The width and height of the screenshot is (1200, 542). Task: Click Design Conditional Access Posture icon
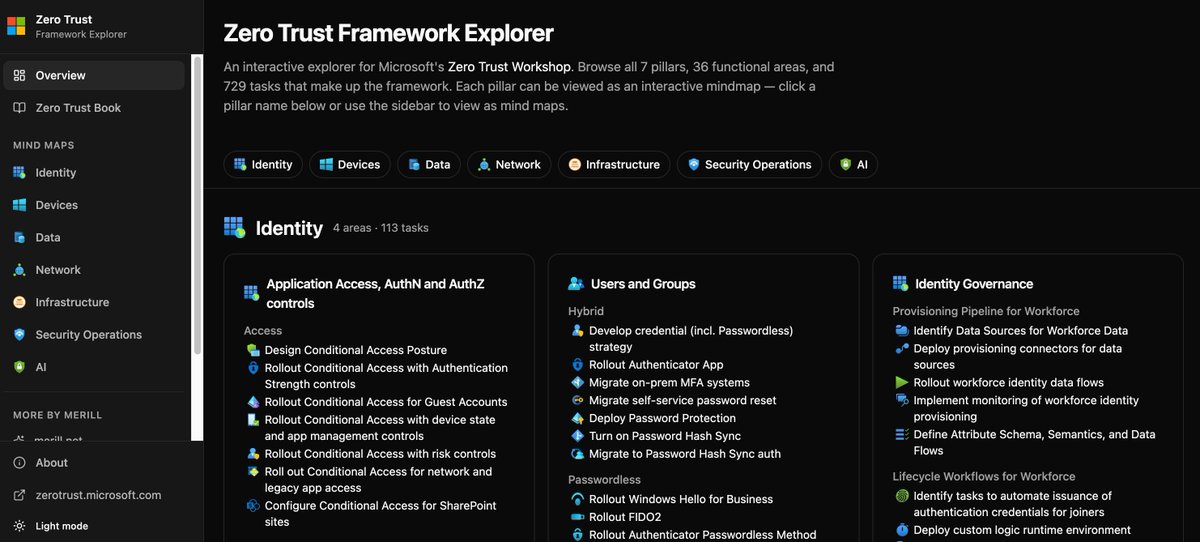click(254, 350)
